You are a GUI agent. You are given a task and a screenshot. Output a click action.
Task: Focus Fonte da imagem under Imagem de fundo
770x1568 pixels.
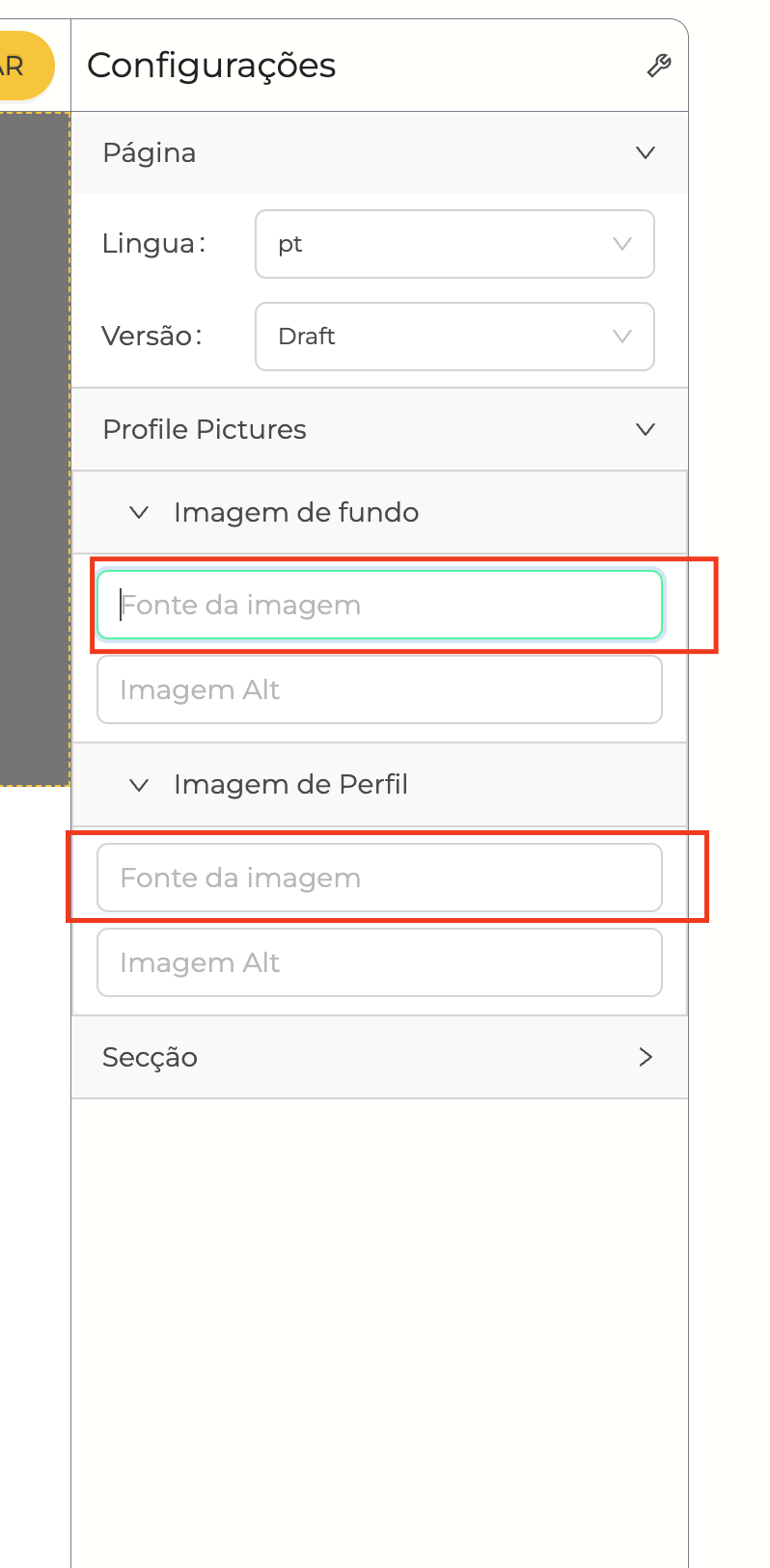click(379, 606)
